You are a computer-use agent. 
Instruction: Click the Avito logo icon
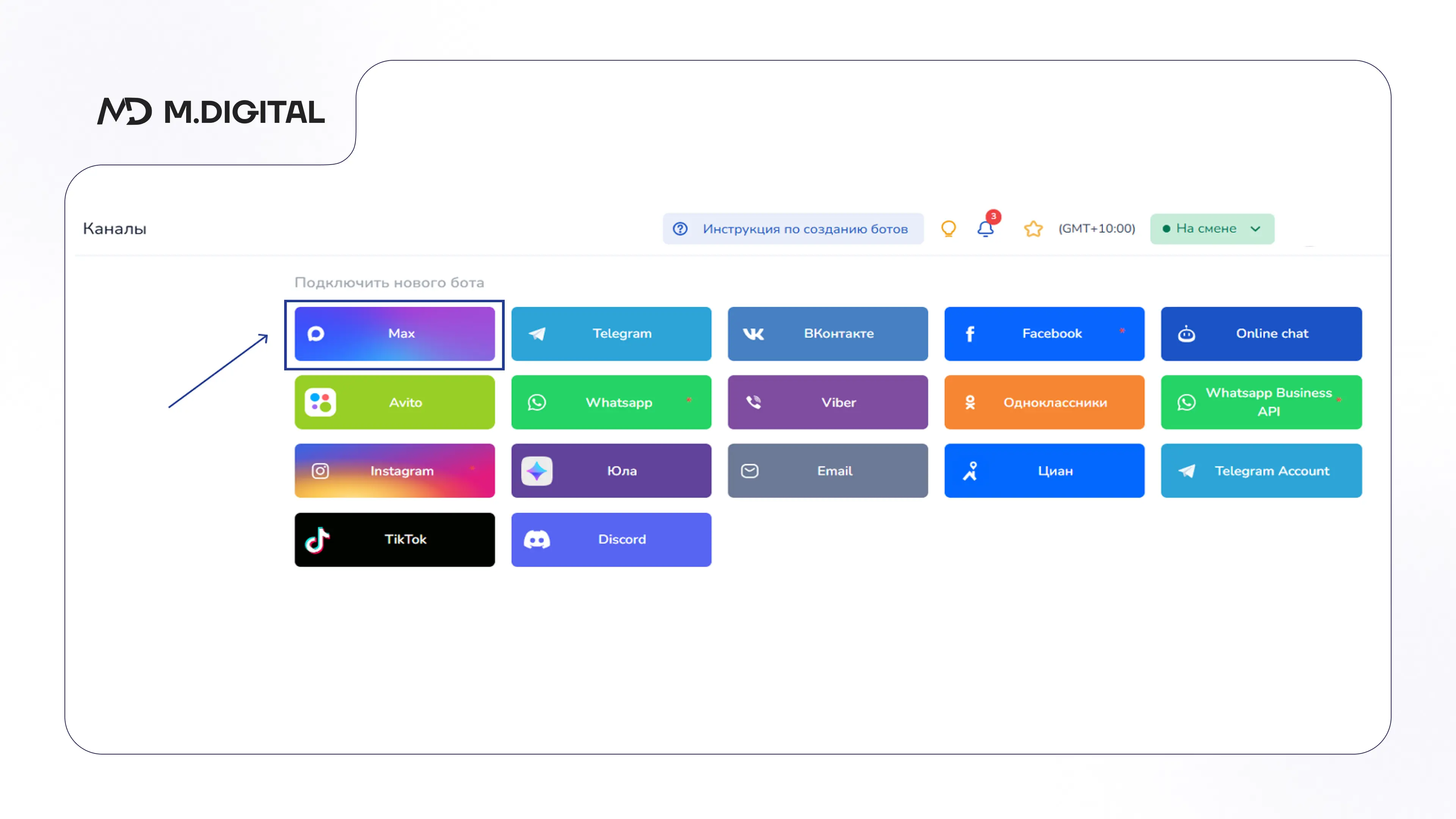click(320, 402)
